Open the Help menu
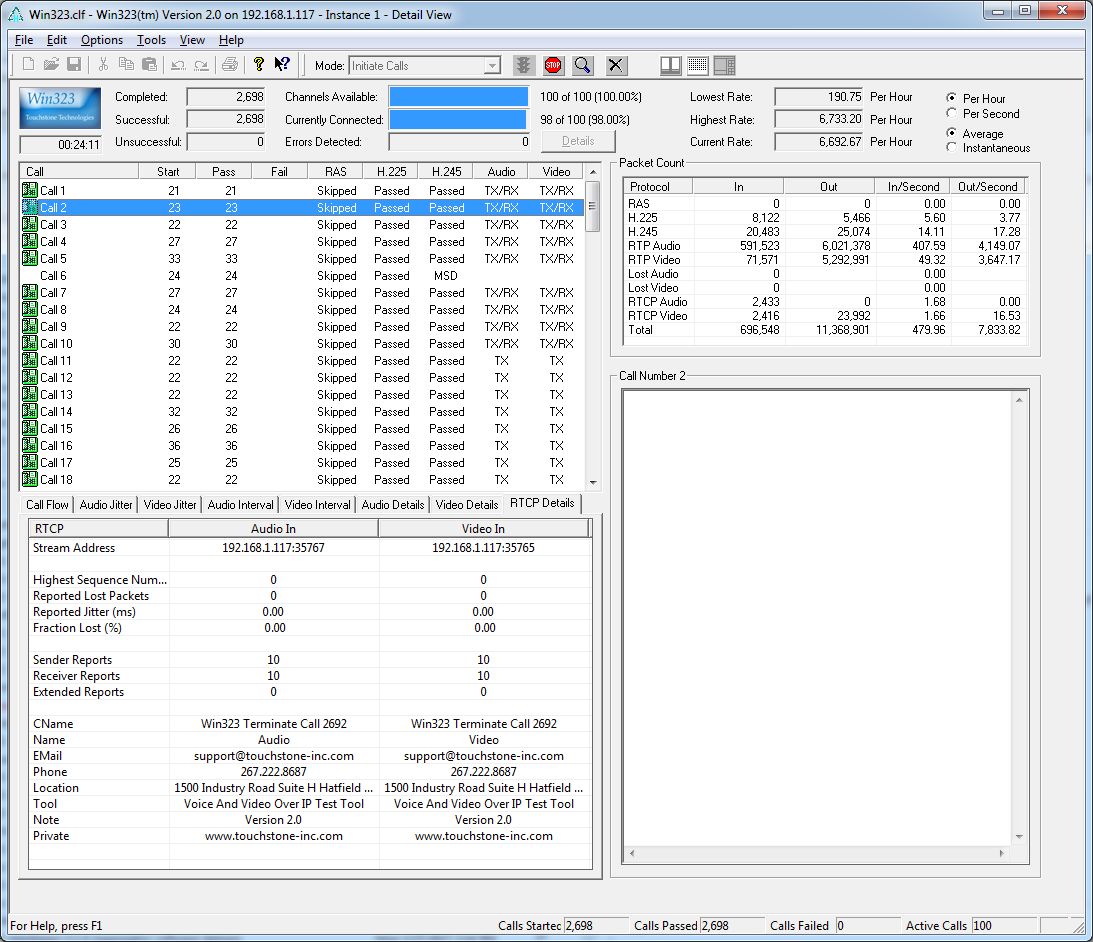 pos(231,40)
